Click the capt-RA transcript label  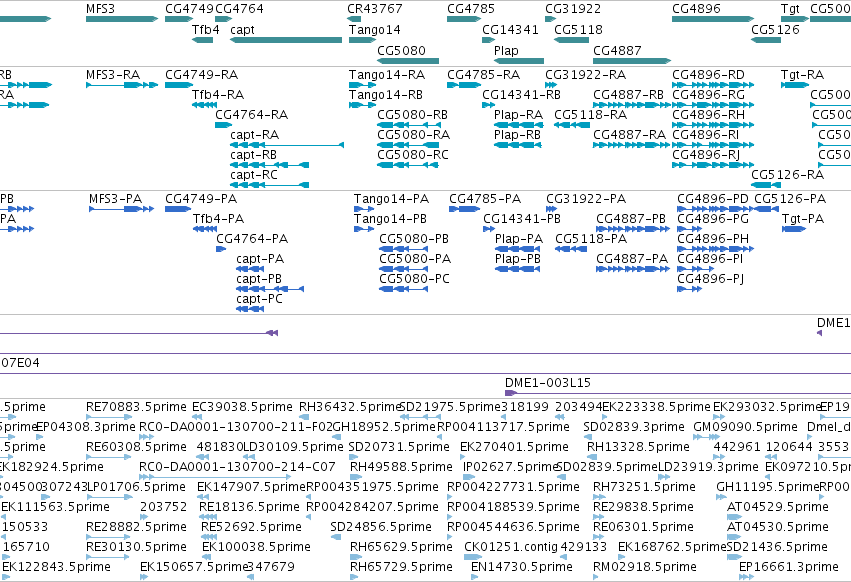click(255, 135)
